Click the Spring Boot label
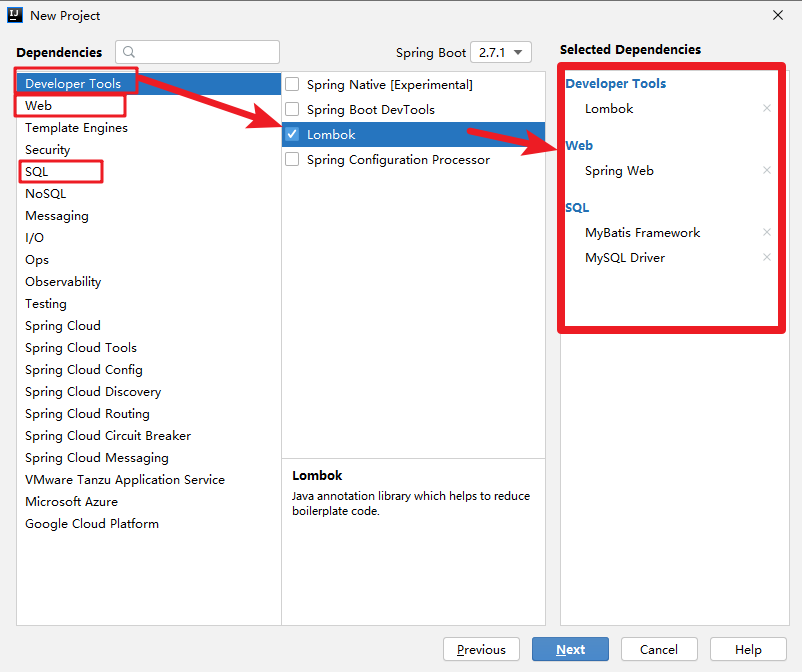 point(431,53)
